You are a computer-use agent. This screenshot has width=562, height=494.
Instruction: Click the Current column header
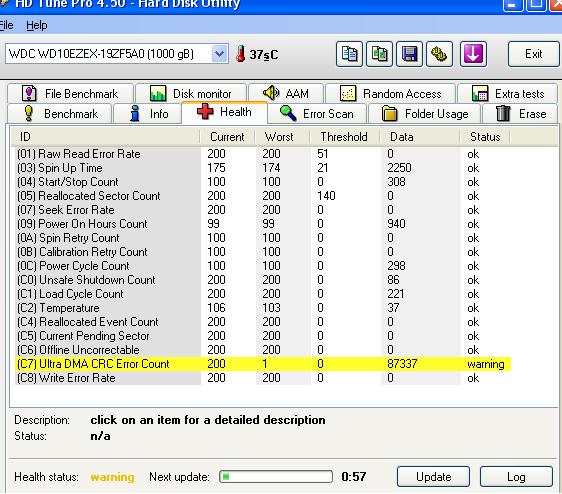[227, 137]
